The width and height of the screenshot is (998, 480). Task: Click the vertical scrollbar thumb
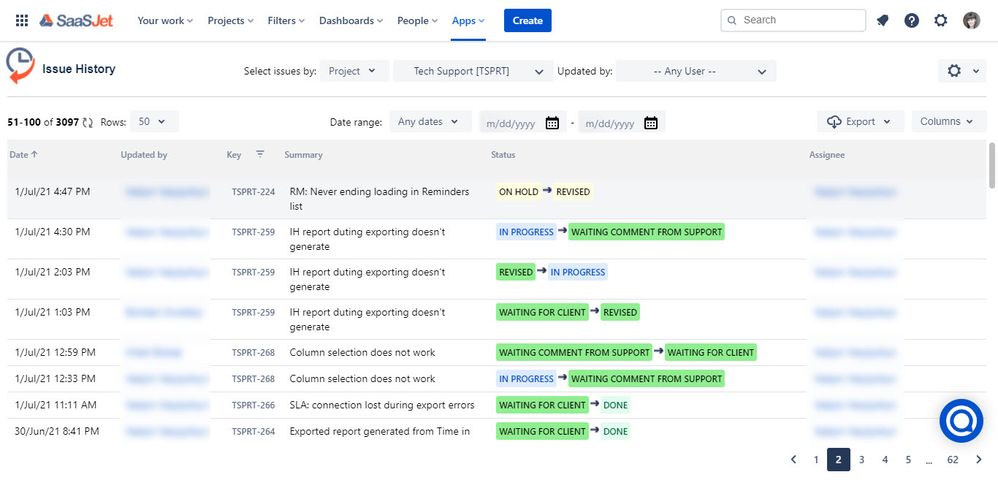(992, 166)
